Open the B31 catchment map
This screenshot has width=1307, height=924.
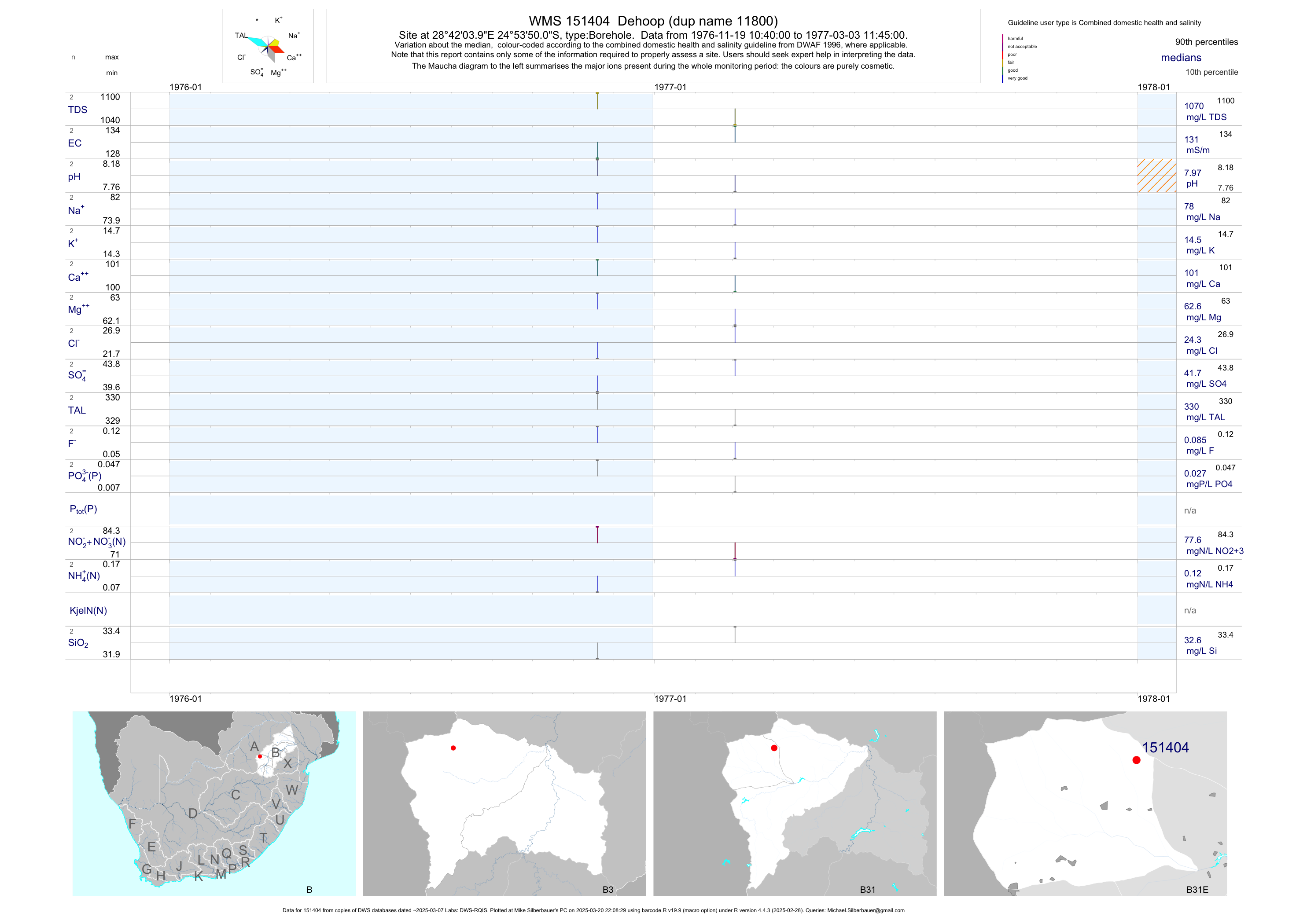click(x=795, y=803)
